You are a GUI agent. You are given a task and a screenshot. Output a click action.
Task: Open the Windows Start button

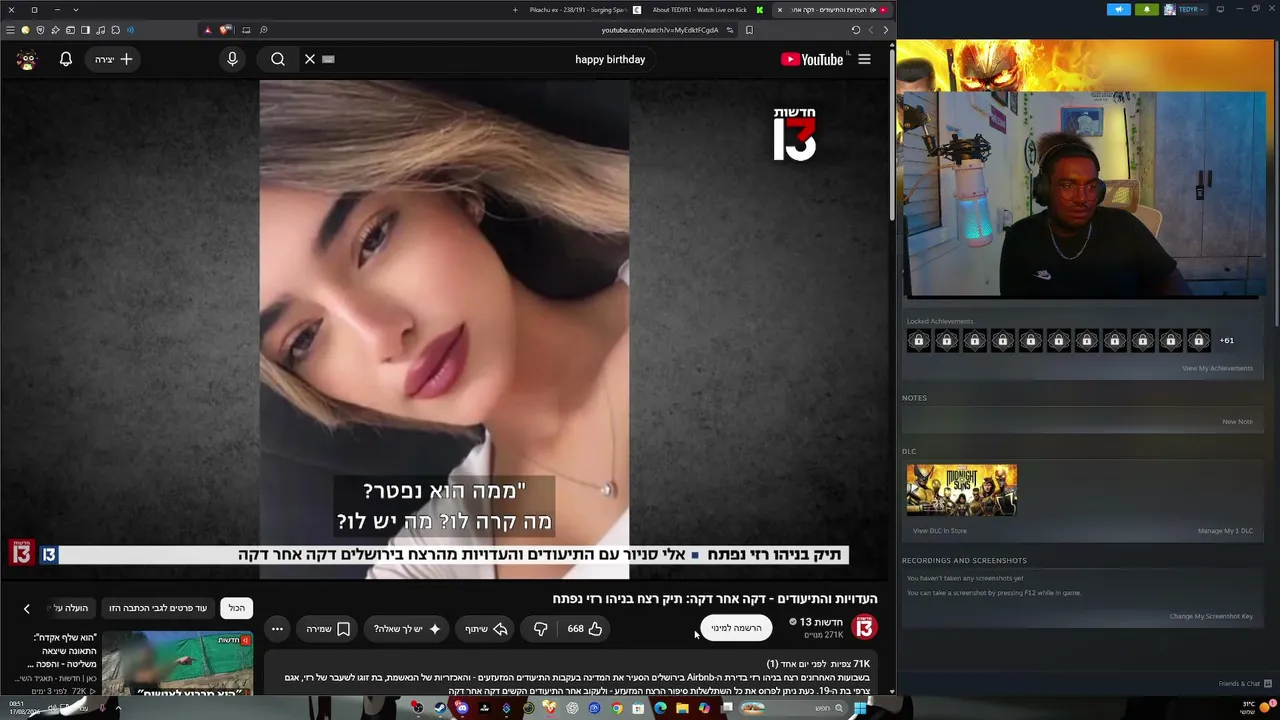(860, 708)
